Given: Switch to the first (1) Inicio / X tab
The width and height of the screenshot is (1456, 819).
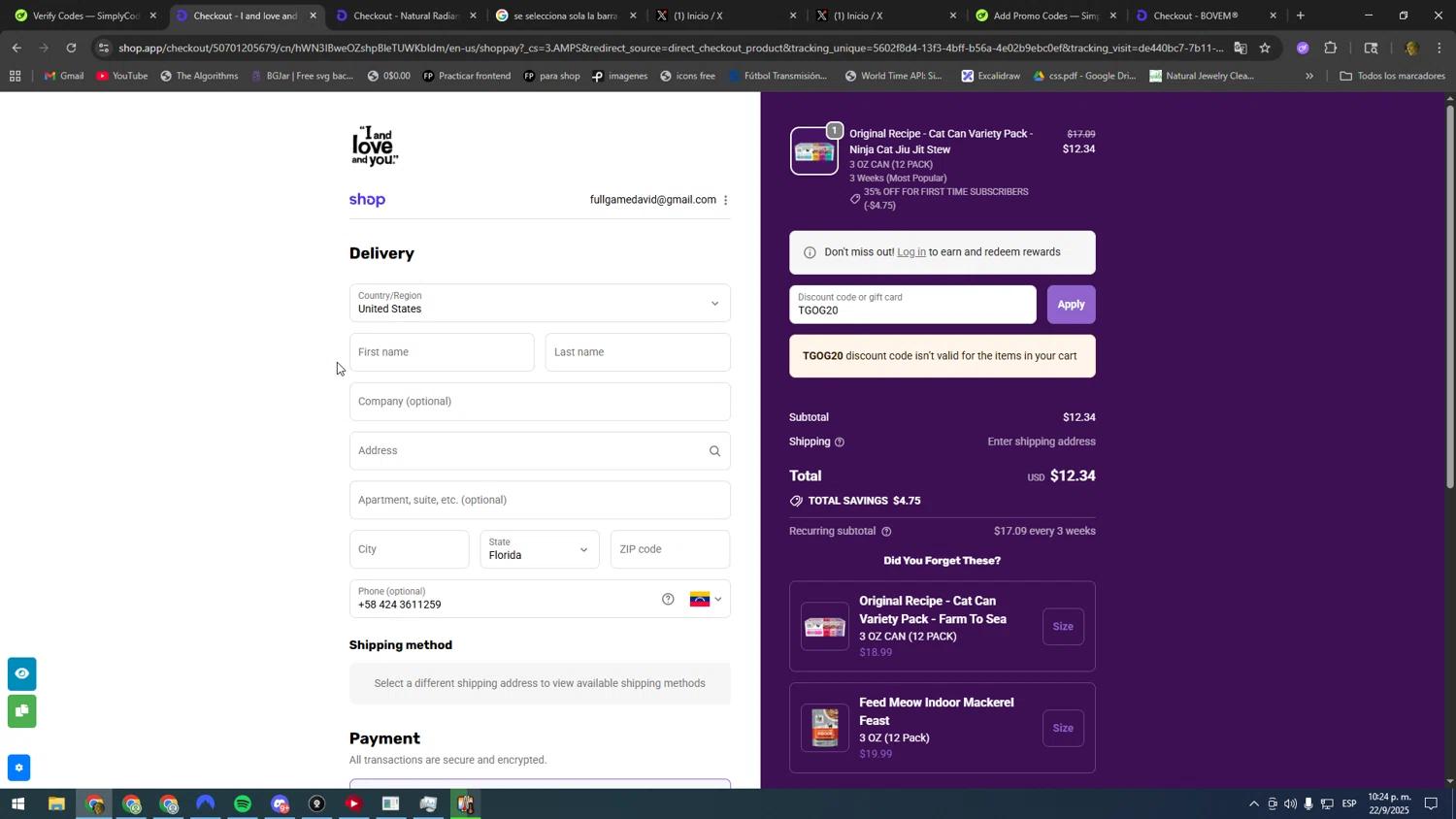Looking at the screenshot, I should (x=726, y=16).
